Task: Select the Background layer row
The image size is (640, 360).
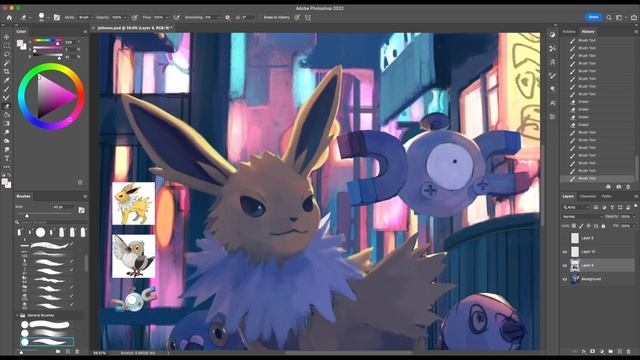Action: point(598,279)
